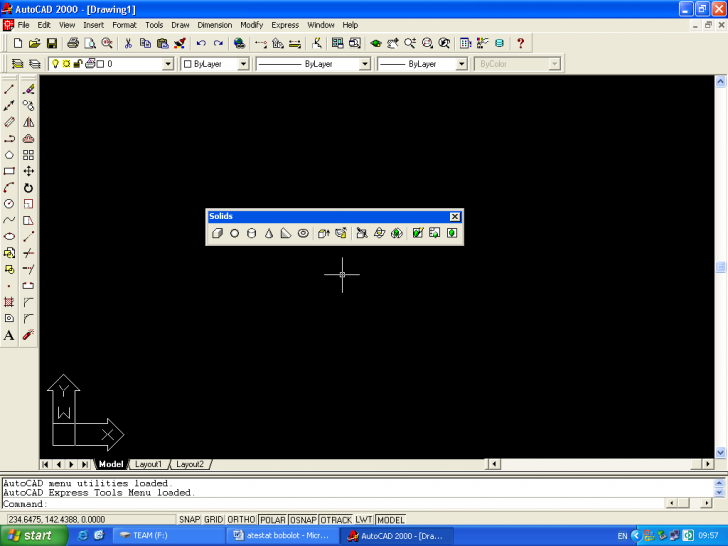This screenshot has height=546, width=728.
Task: Open the Draw menu
Action: click(180, 25)
